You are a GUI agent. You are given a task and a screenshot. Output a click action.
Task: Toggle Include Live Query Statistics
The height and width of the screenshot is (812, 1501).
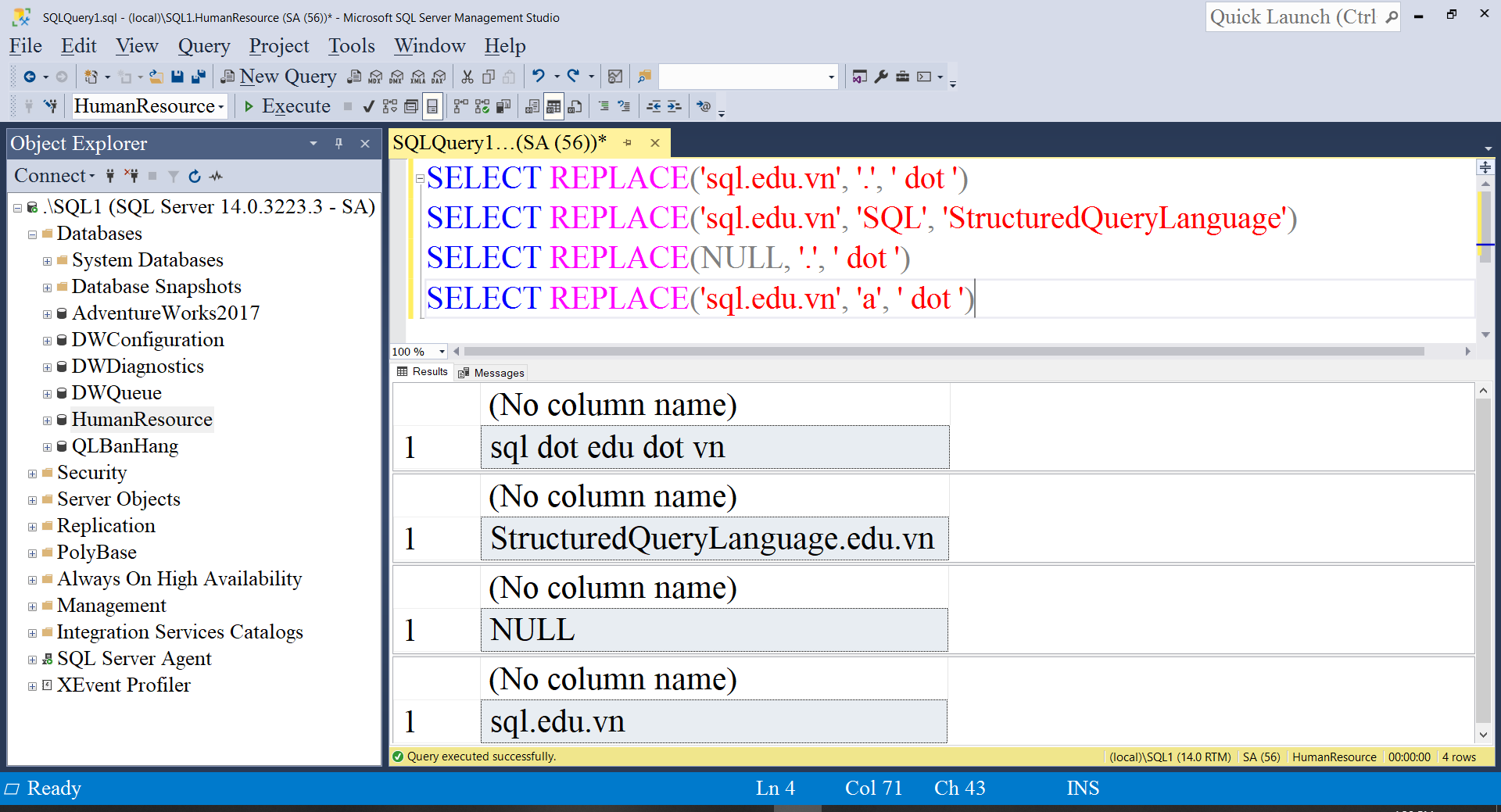tap(482, 106)
